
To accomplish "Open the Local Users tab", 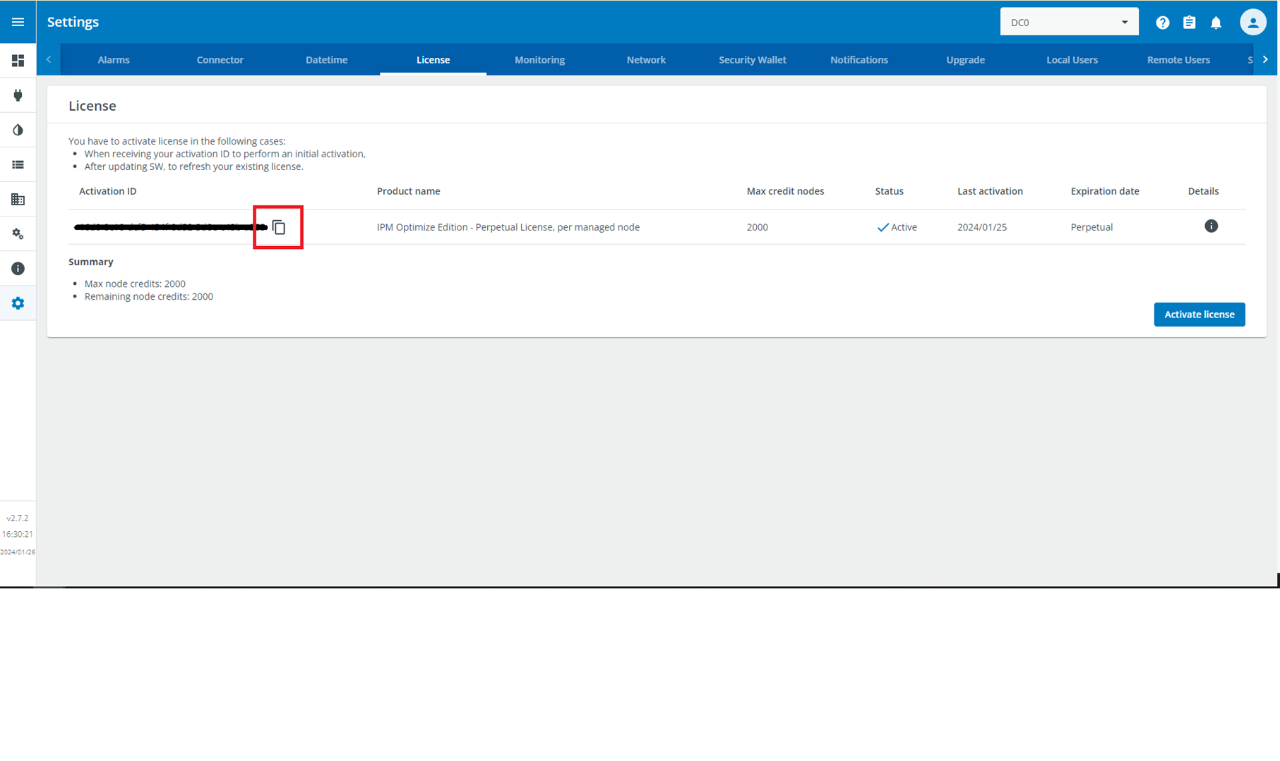I will tap(1072, 59).
